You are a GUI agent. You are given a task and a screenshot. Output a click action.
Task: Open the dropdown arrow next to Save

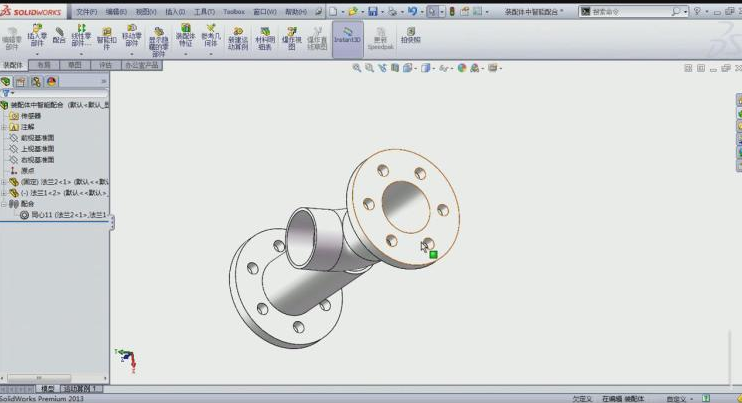point(382,12)
